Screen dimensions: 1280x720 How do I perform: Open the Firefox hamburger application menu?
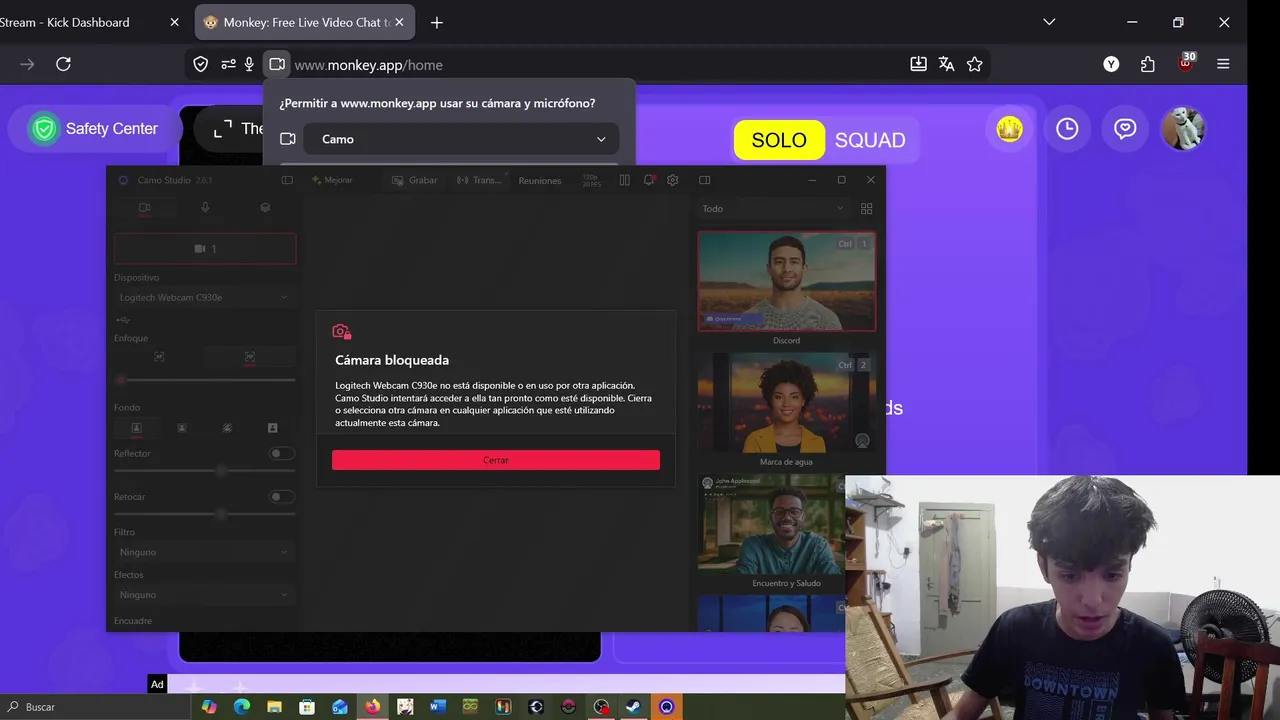click(x=1223, y=64)
